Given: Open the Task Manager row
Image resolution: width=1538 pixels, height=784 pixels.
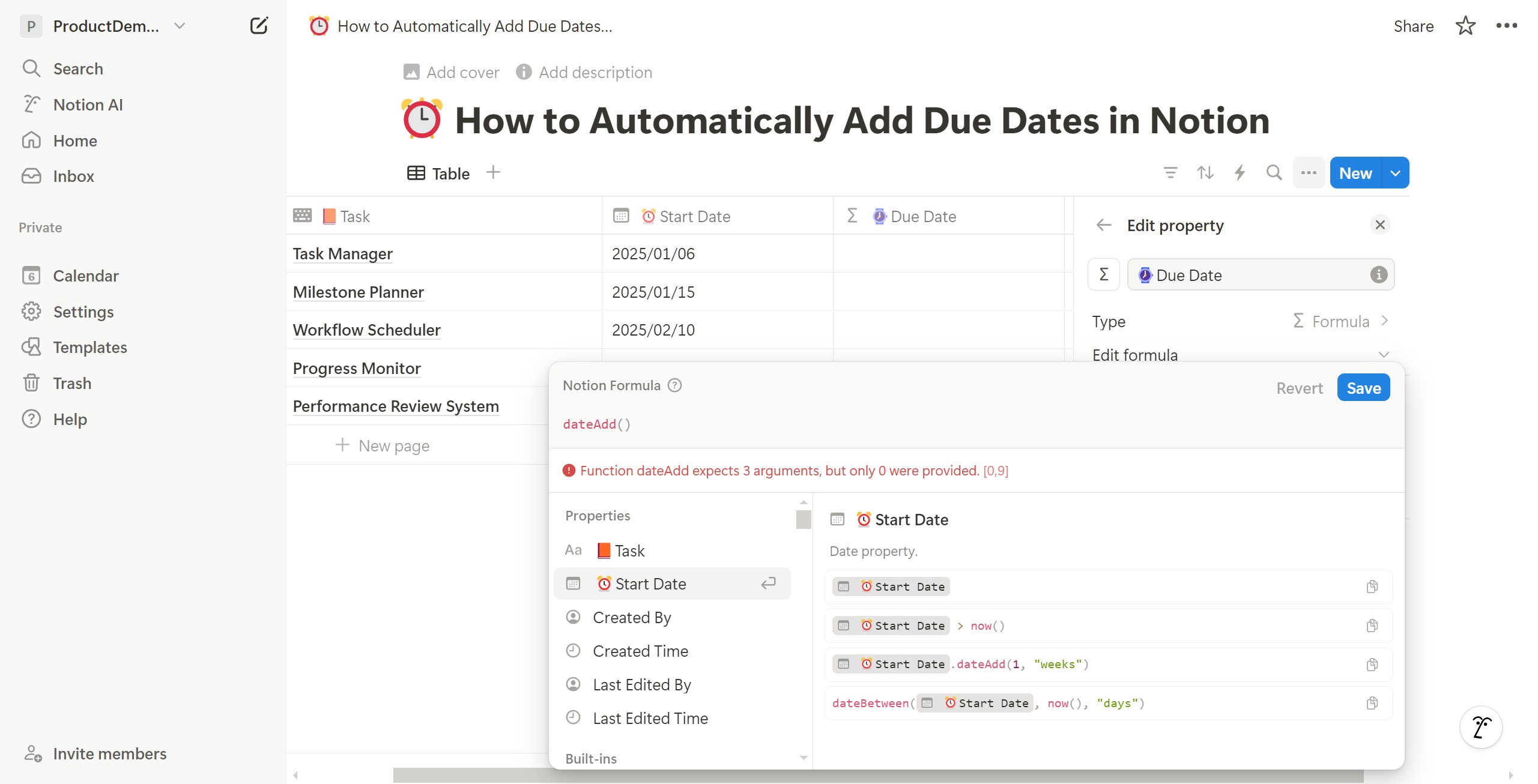Looking at the screenshot, I should 342,253.
